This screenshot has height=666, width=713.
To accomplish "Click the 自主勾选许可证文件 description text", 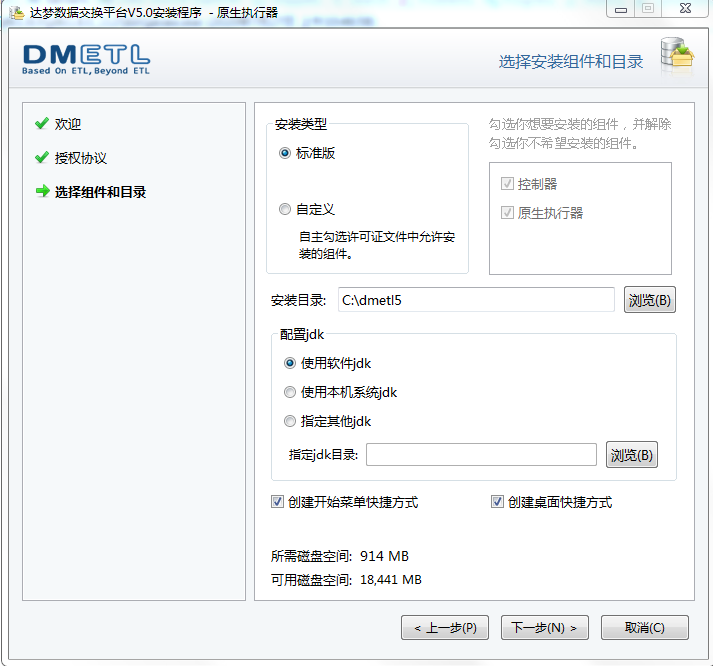I will click(x=377, y=245).
